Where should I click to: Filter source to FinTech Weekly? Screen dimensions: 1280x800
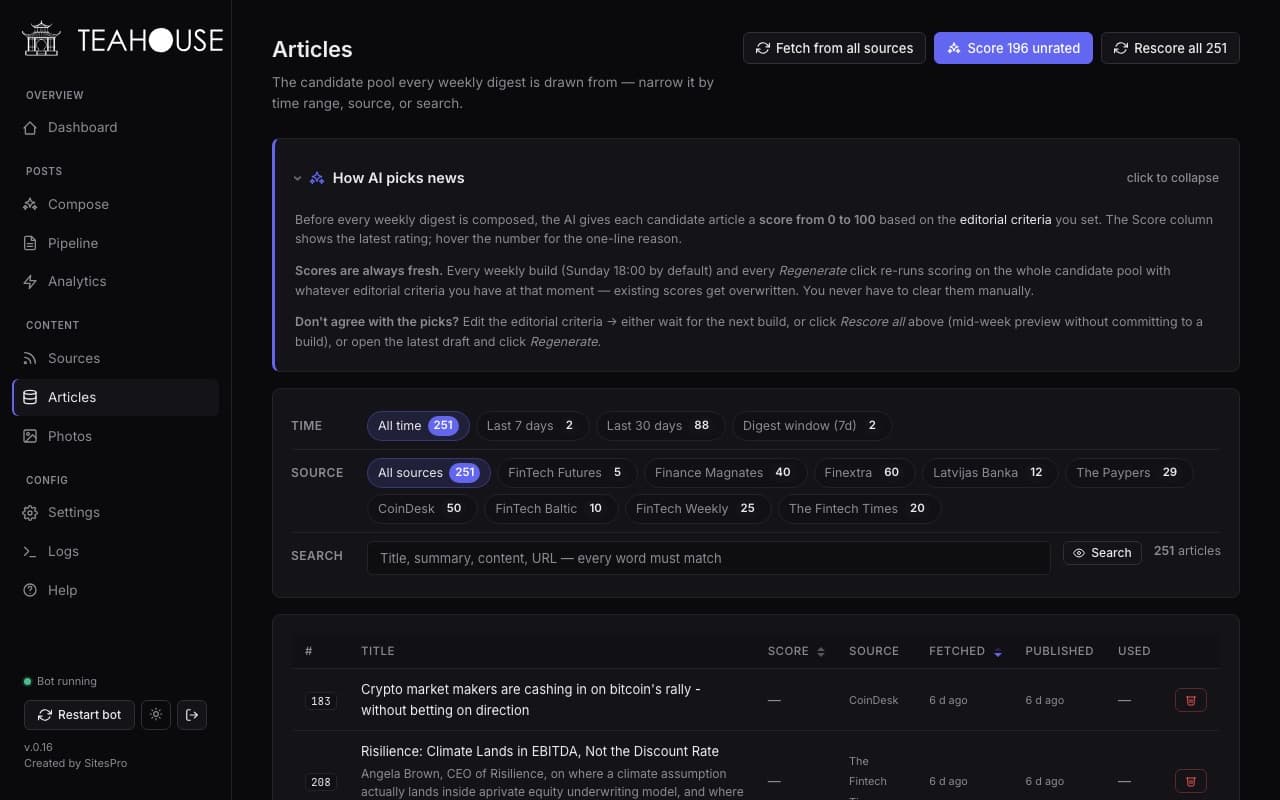click(697, 509)
